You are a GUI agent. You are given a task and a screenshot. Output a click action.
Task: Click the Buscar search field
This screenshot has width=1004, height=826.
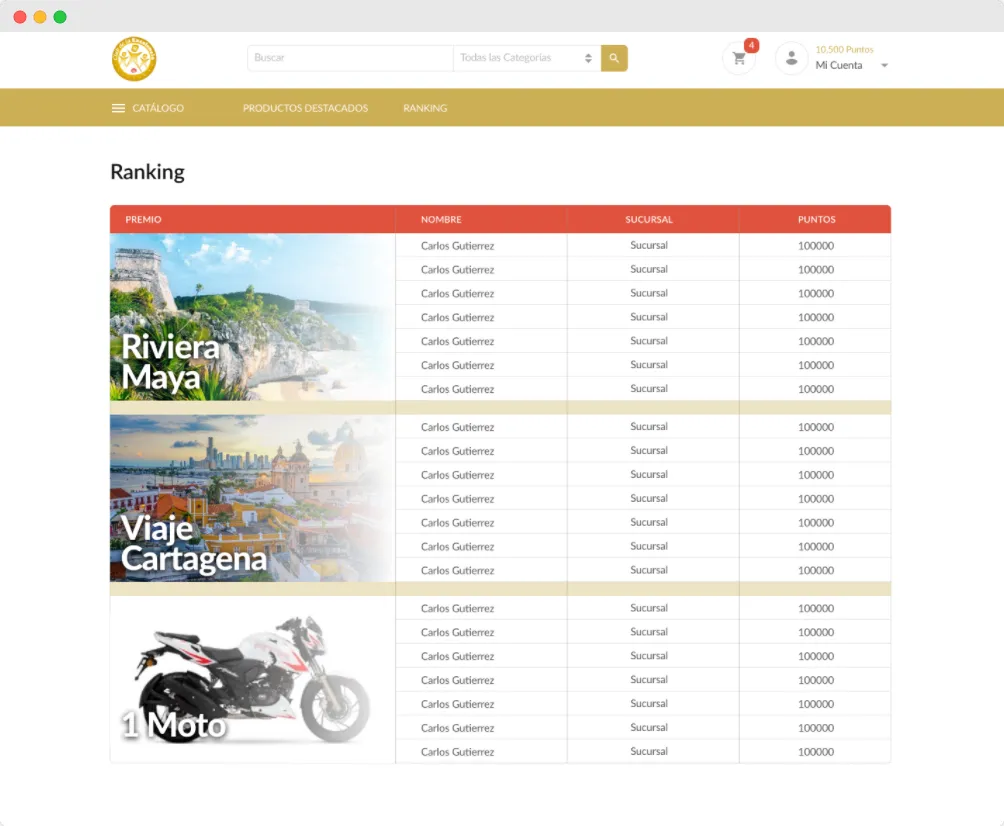click(x=350, y=58)
